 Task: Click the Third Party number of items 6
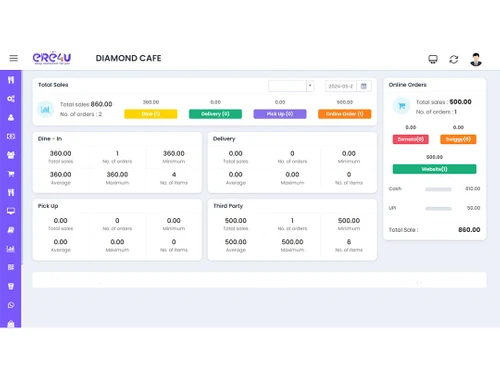click(x=349, y=242)
